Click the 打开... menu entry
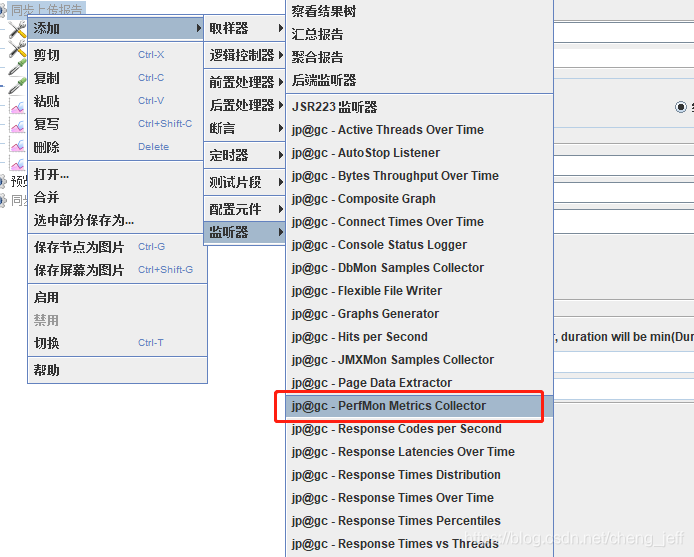 pyautogui.click(x=116, y=174)
